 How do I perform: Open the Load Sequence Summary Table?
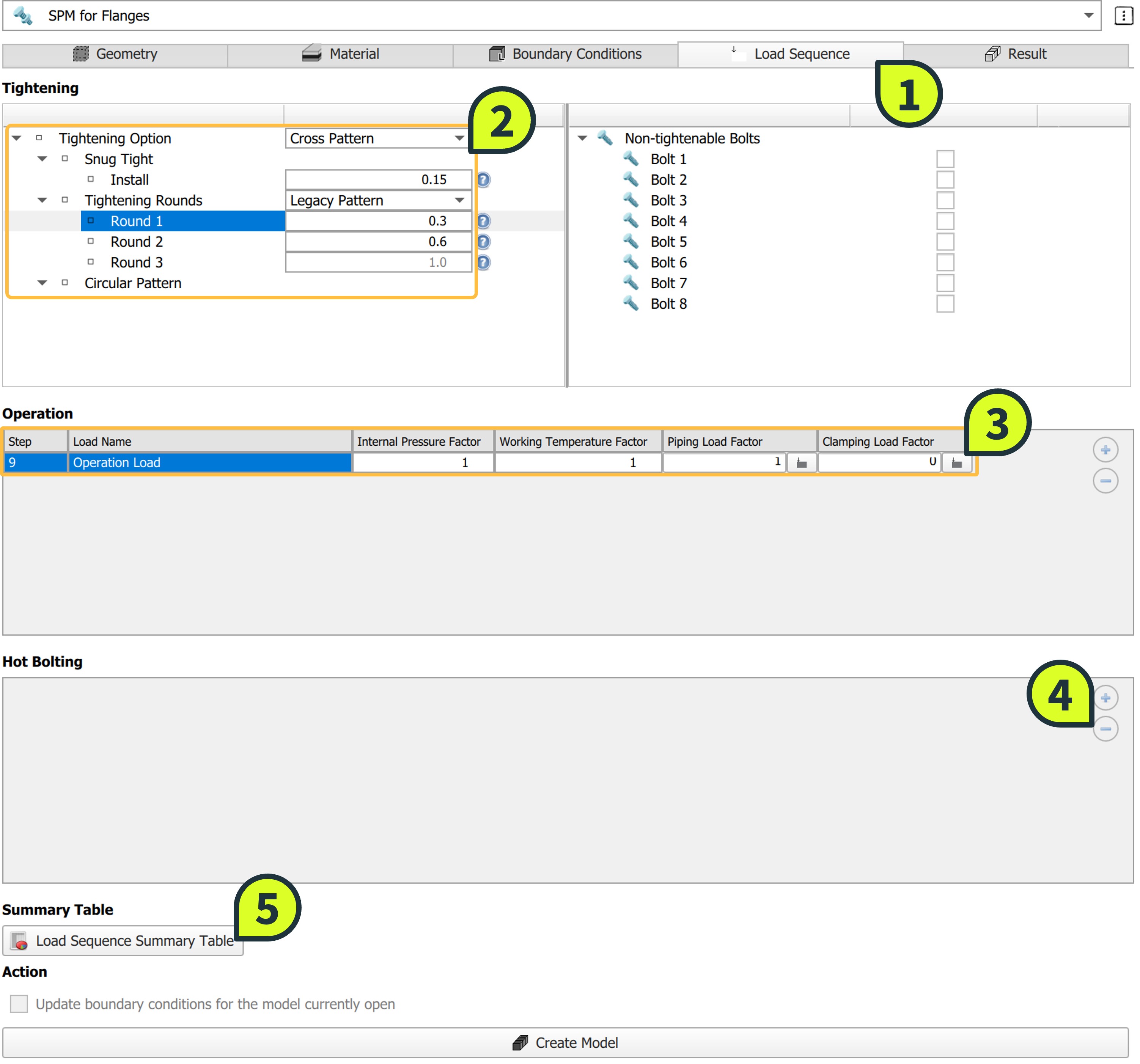tap(123, 941)
